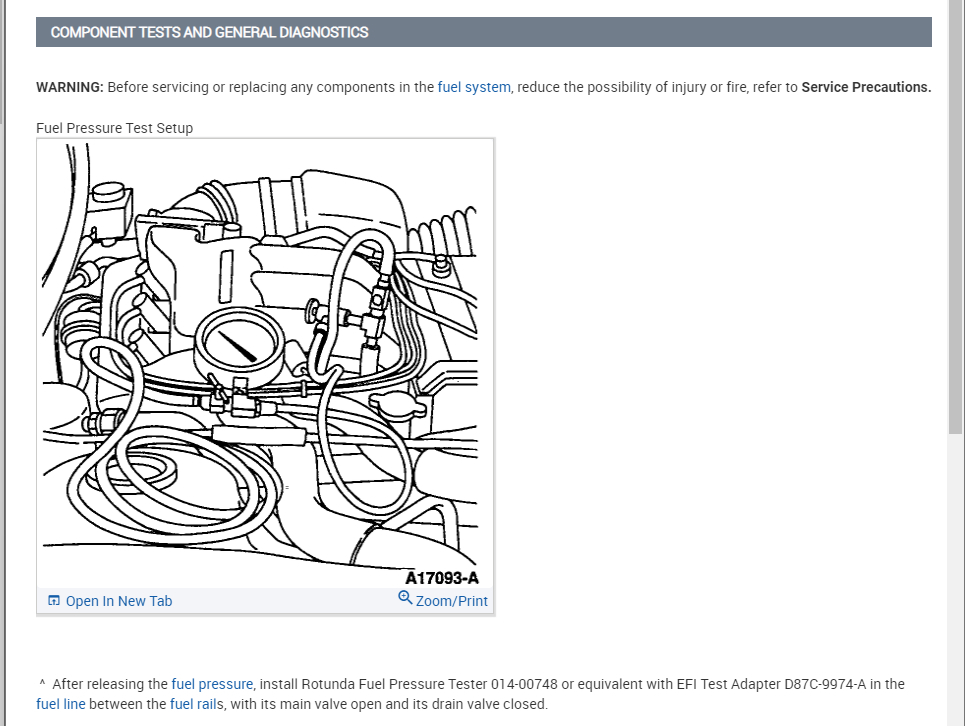This screenshot has height=726, width=965.
Task: Click the 'Fuel Pressure Test Setup' caption
Action: coord(114,128)
